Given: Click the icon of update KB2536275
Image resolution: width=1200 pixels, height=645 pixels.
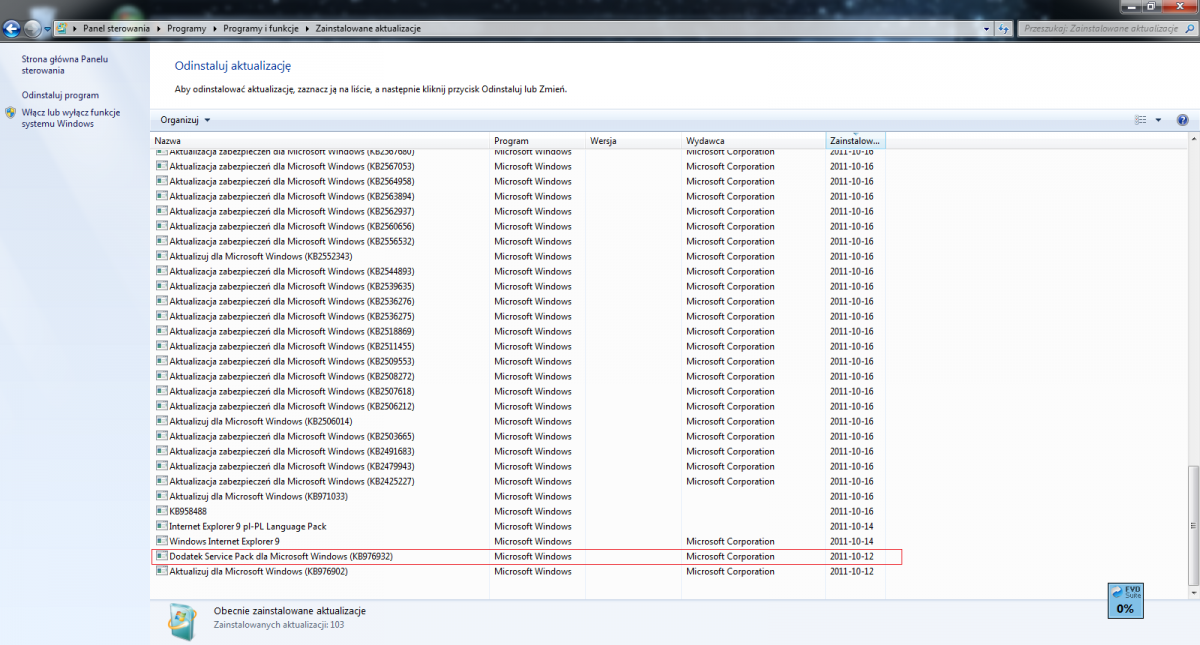Looking at the screenshot, I should pyautogui.click(x=161, y=316).
